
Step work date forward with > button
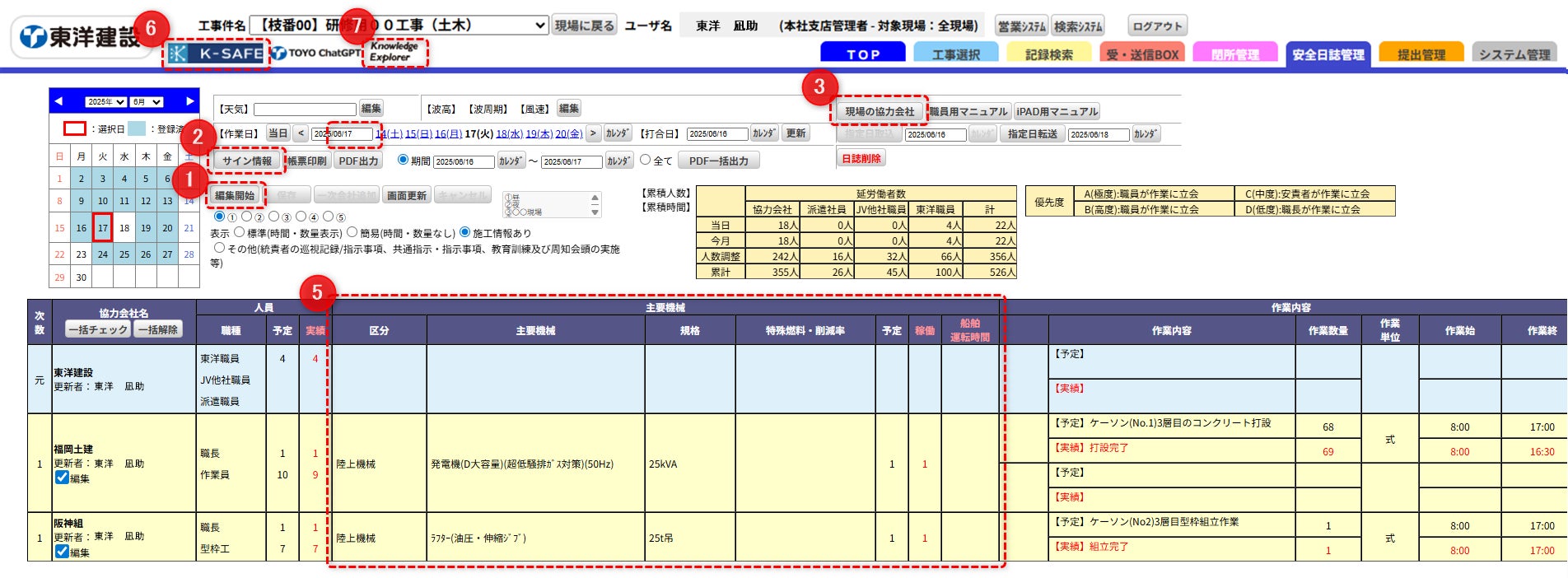coord(593,133)
